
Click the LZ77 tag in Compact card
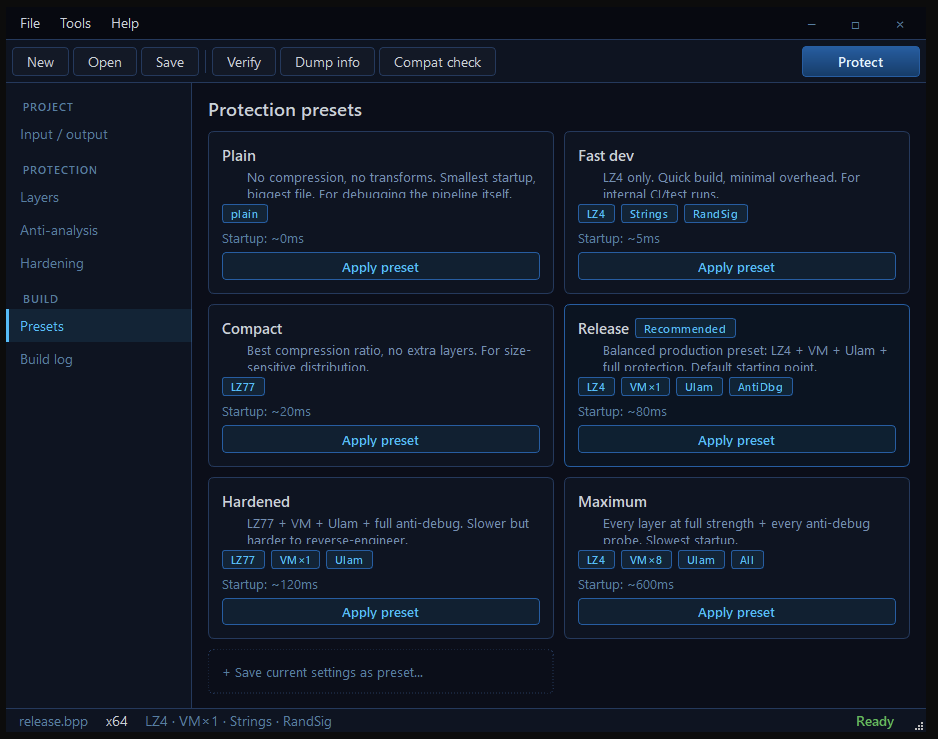[243, 387]
